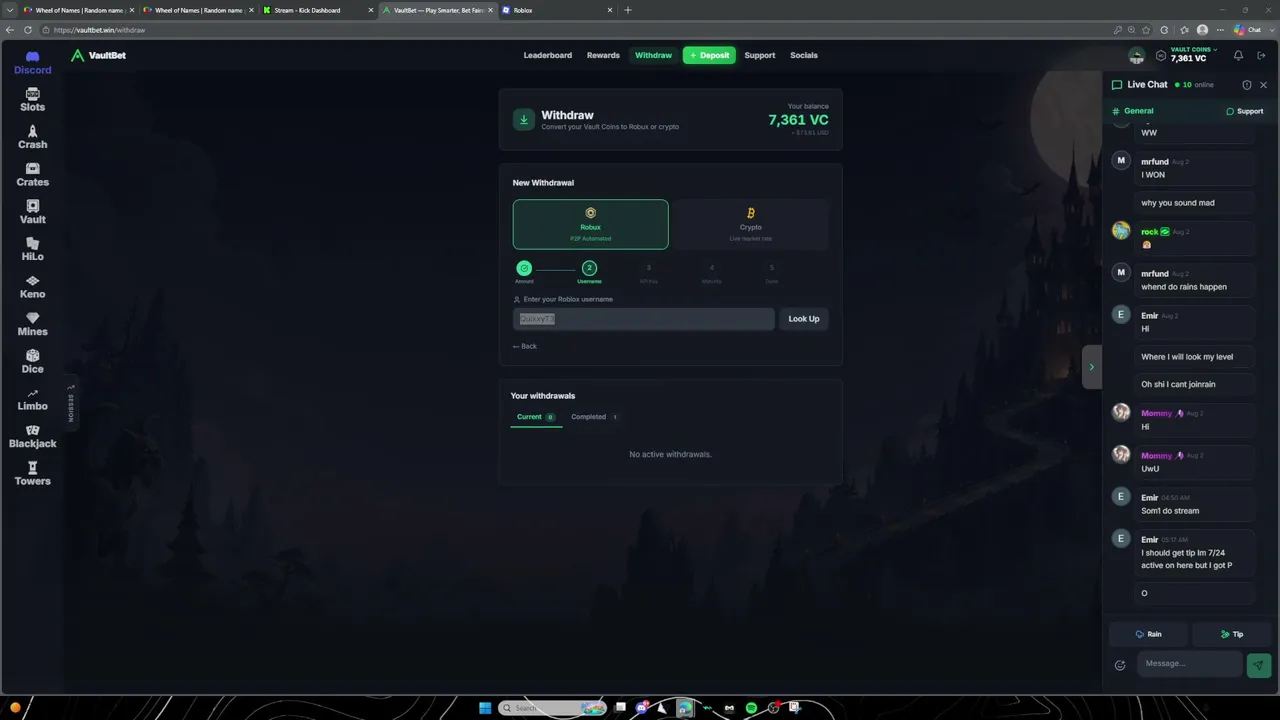Close the Live Chat panel
This screenshot has height=720, width=1280.
pyautogui.click(x=1263, y=85)
